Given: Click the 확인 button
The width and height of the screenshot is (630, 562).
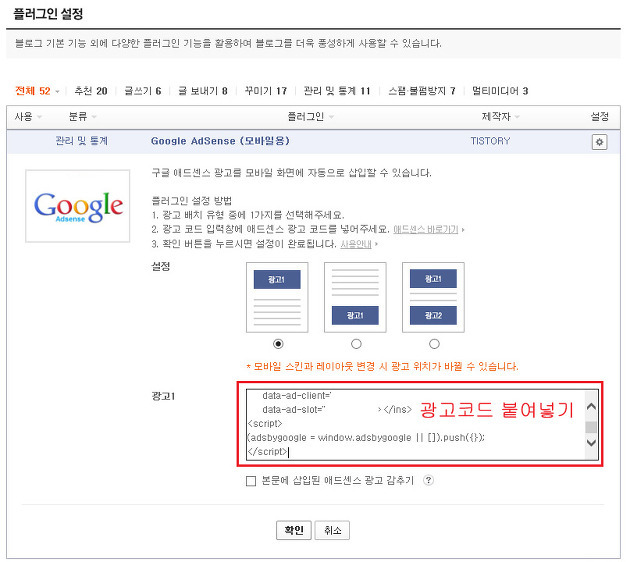Looking at the screenshot, I should 294,530.
